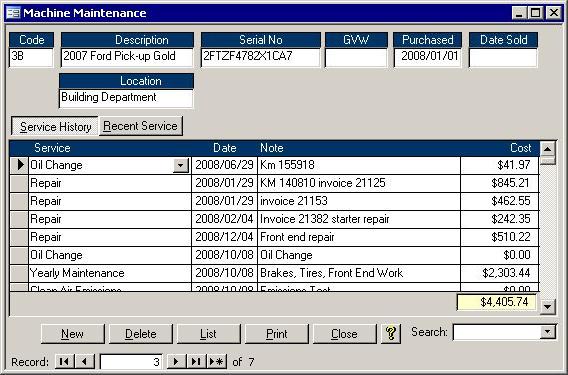This screenshot has width=568, height=375.
Task: Click note cell Front end repair
Action: [359, 238]
